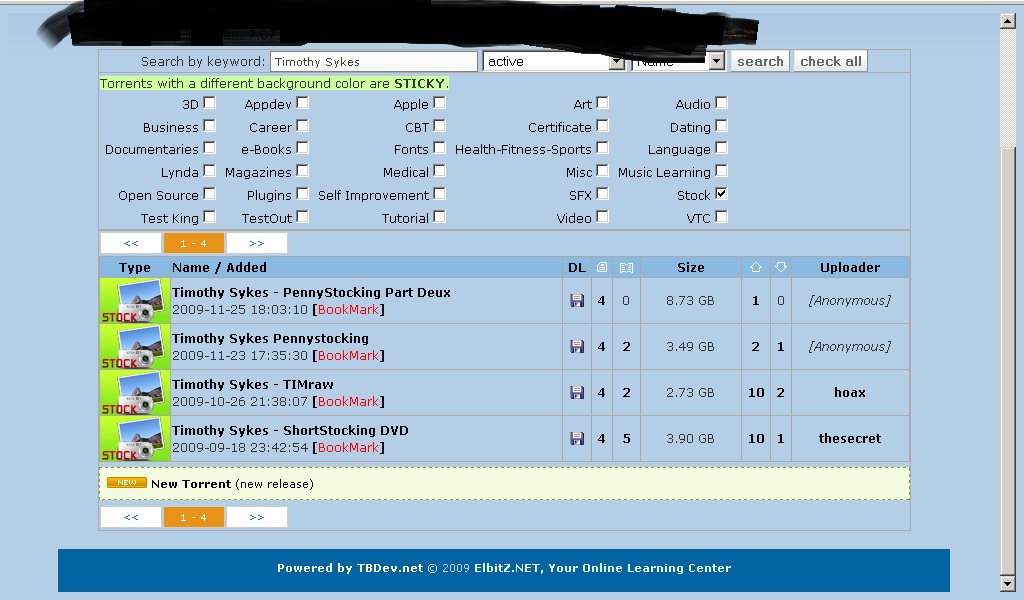Go to next page in top pager
The height and width of the screenshot is (600, 1024).
257,243
